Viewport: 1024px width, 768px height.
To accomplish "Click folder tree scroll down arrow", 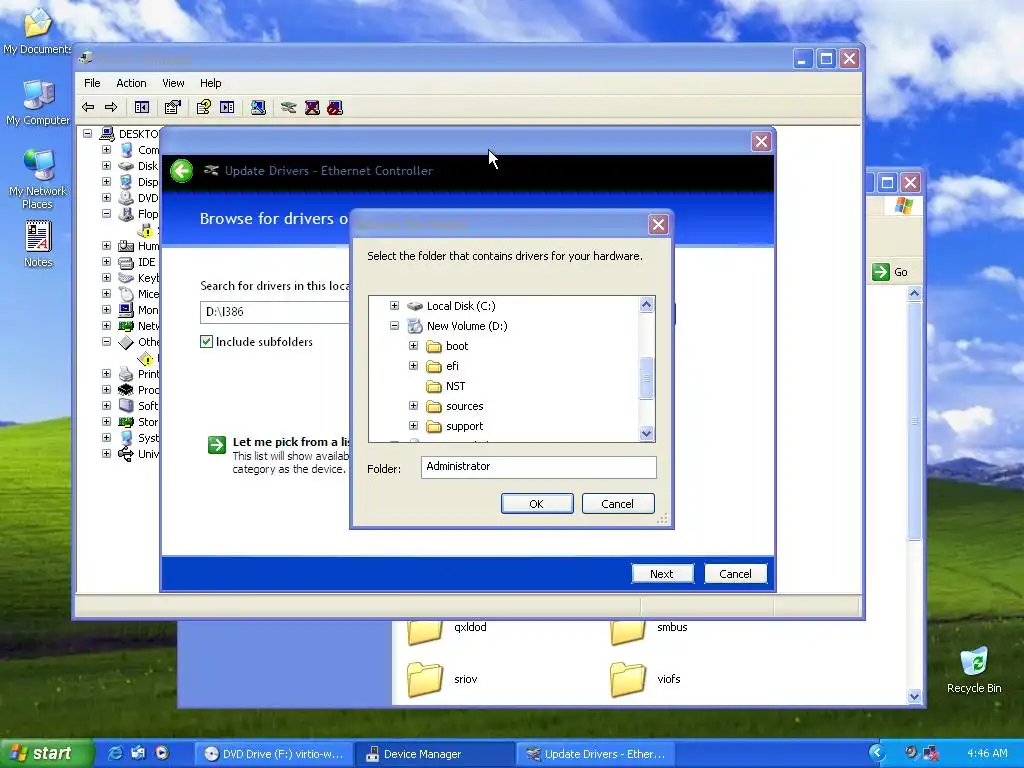I will tap(647, 433).
